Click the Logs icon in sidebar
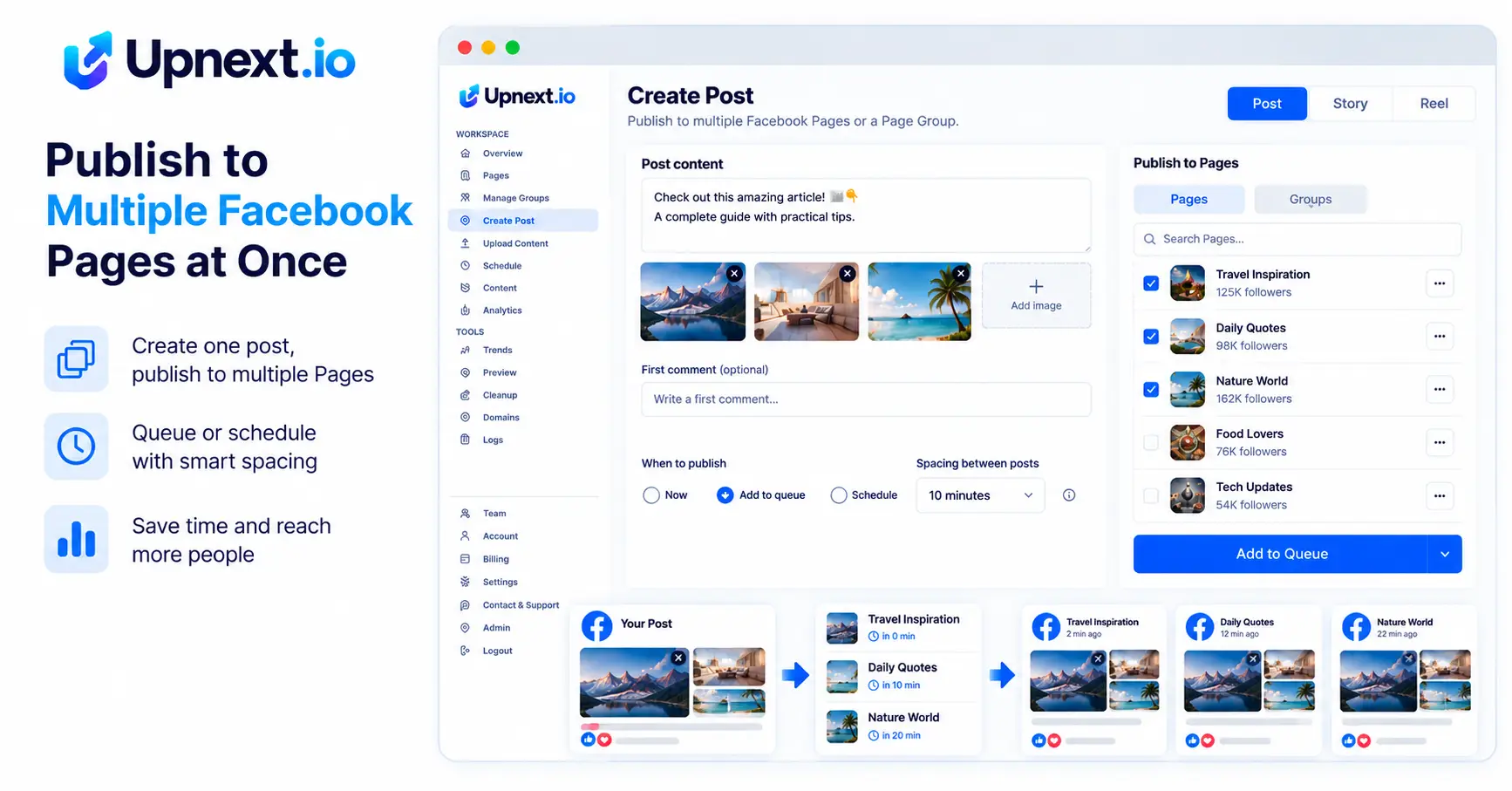Viewport: 1512px width, 791px height. [x=465, y=440]
